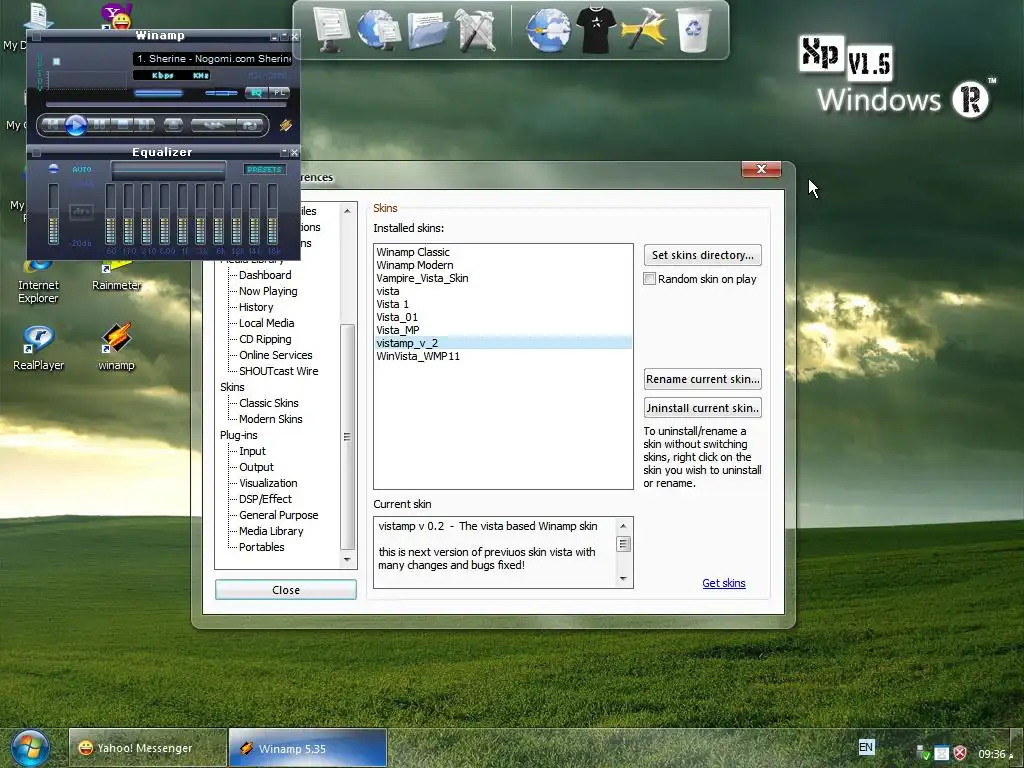The width and height of the screenshot is (1024, 768).
Task: Open Now Playing in preferences tree
Action: coord(268,291)
